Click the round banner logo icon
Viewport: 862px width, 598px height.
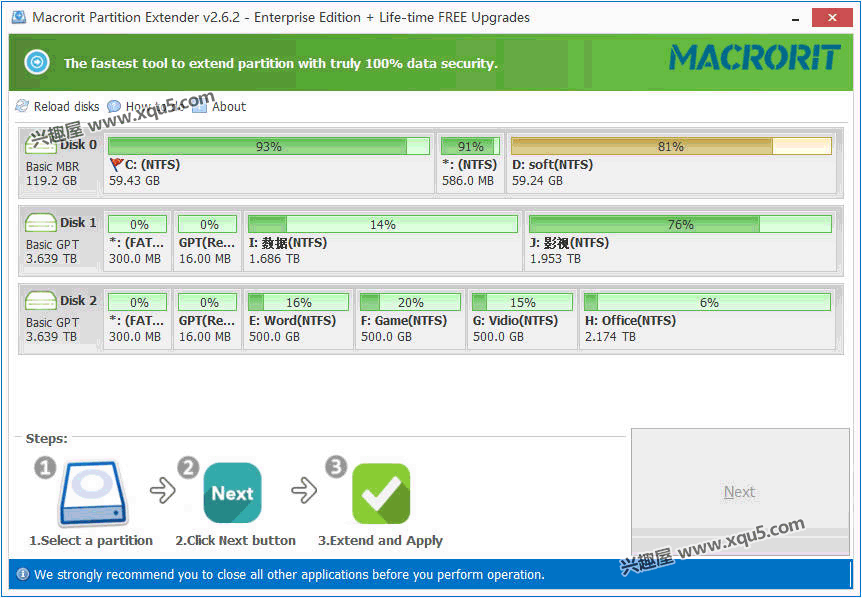[37, 62]
